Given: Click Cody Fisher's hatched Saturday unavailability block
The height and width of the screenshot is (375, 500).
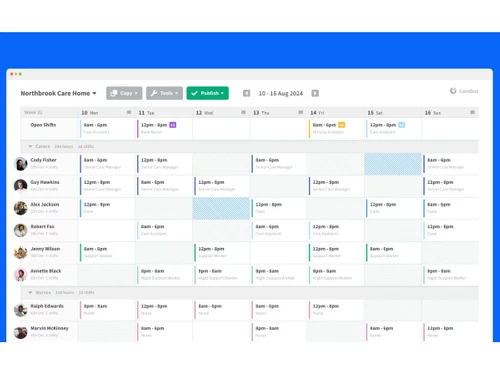Looking at the screenshot, I should [x=393, y=164].
